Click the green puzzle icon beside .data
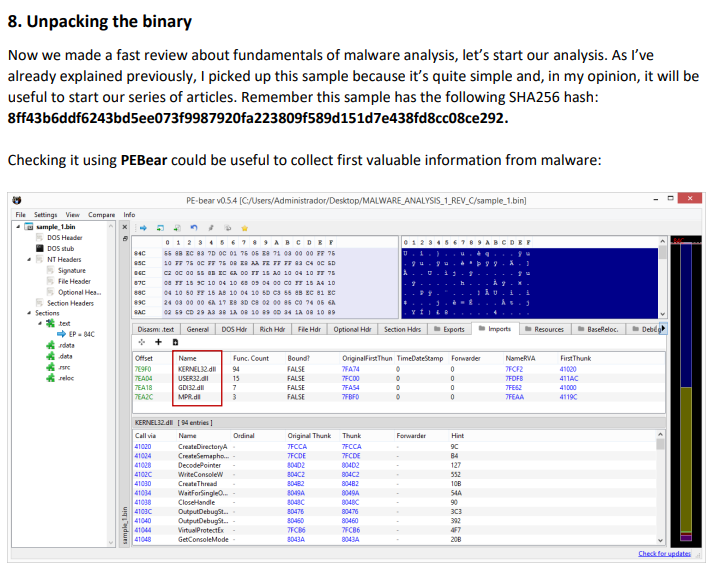This screenshot has height=568, width=714. click(x=50, y=356)
